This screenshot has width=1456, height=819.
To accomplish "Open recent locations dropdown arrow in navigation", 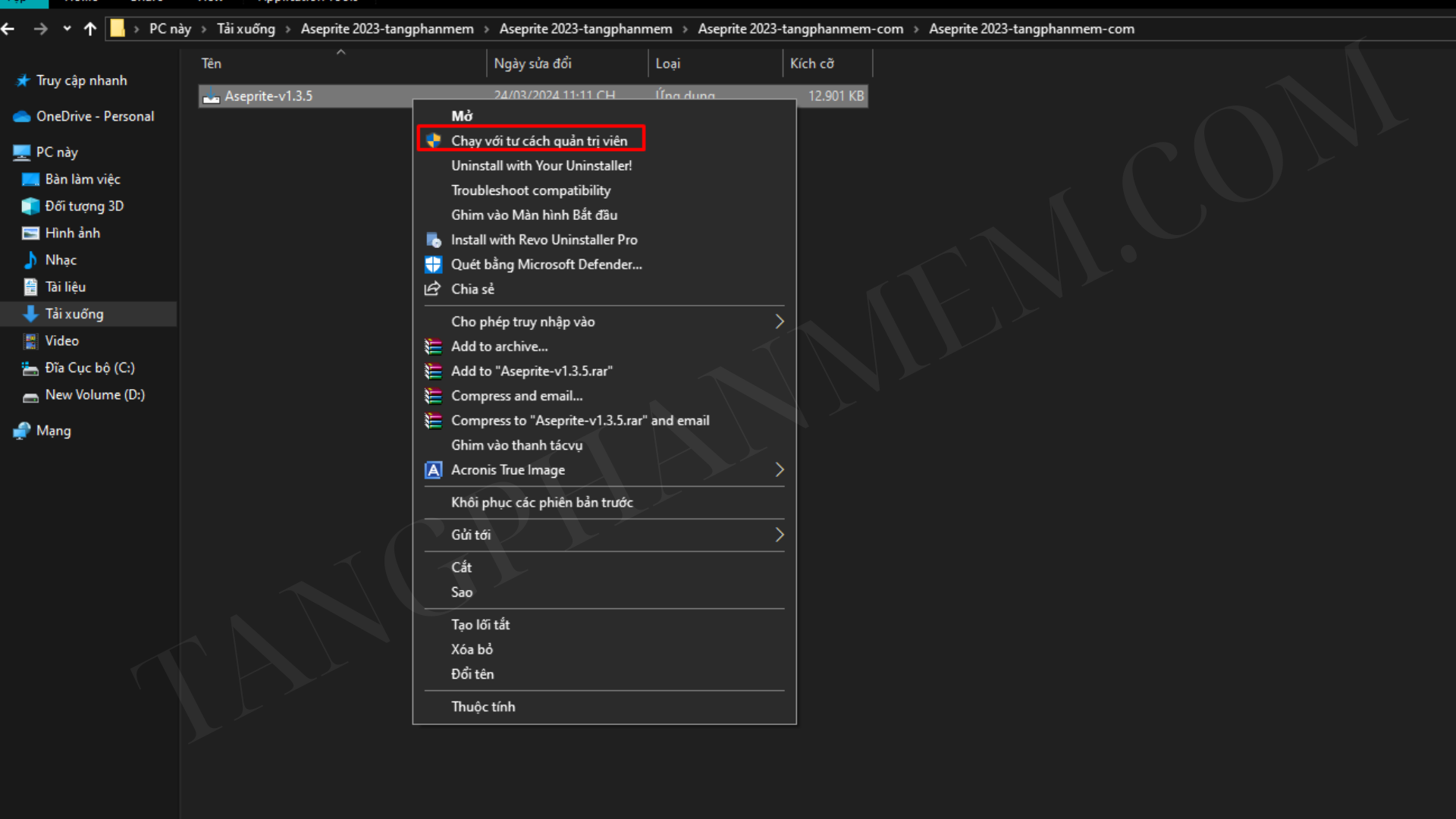I will 67,29.
